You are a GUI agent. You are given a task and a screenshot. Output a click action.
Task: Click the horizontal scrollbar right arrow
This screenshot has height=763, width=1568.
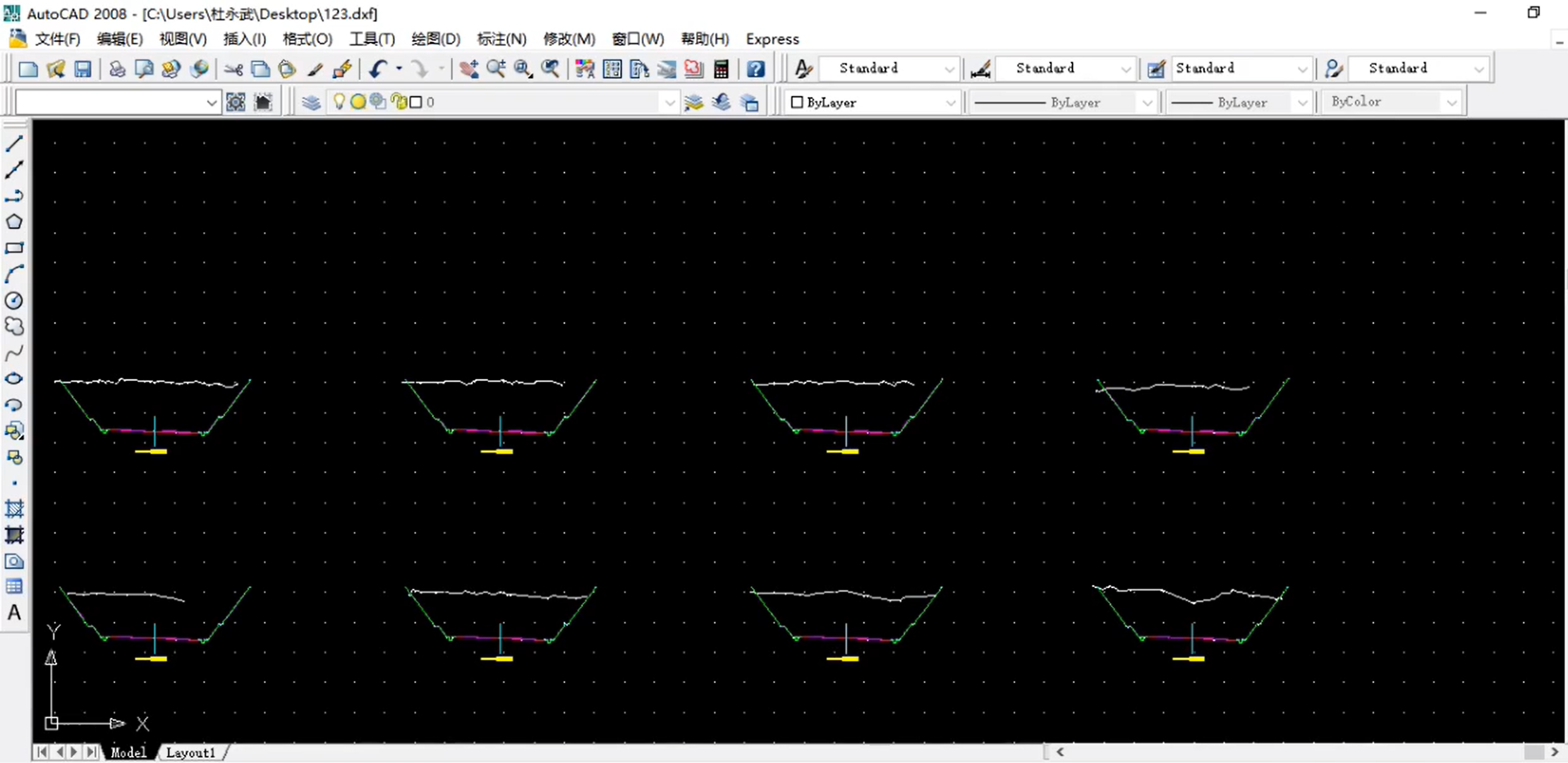(x=1555, y=752)
